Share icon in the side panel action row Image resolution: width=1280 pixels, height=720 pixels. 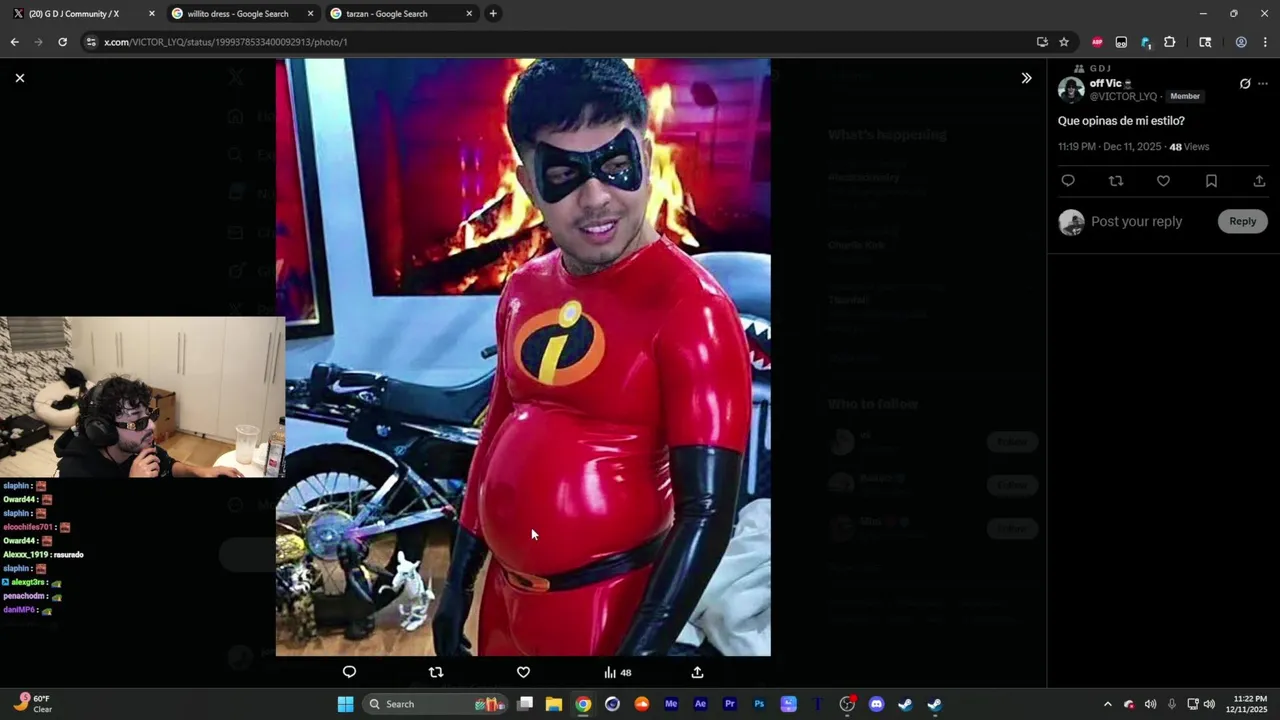coord(1259,181)
